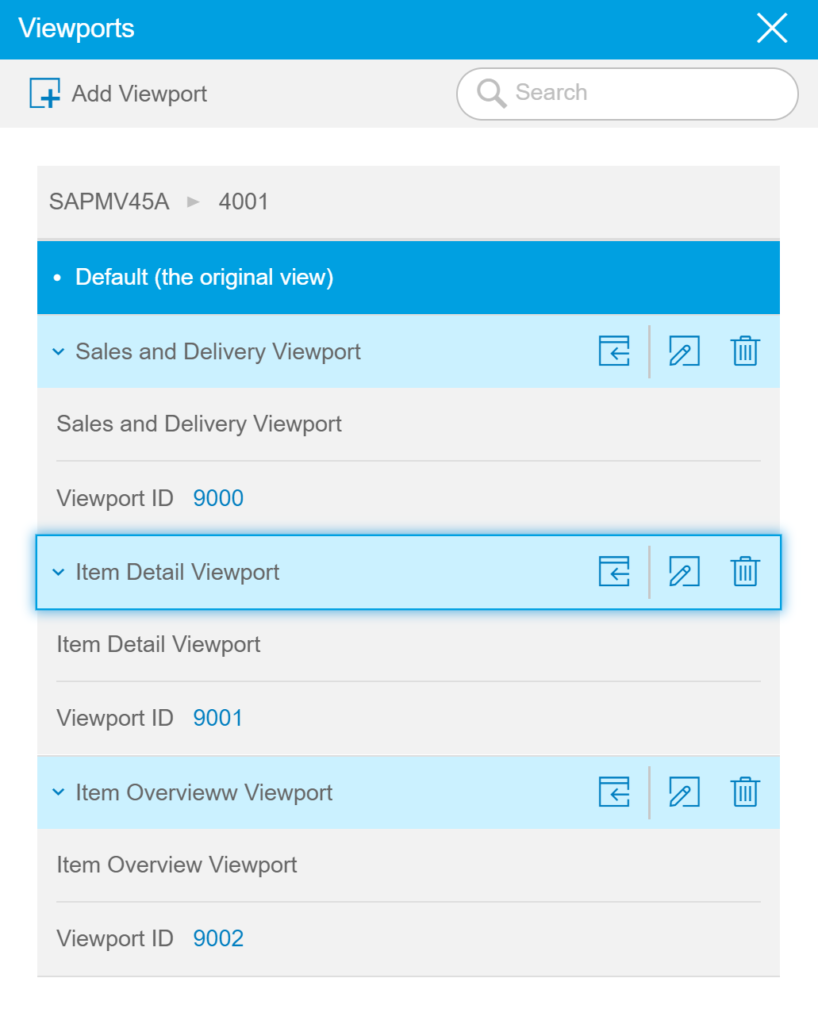Edit the Sales and Delivery Viewport
The width and height of the screenshot is (818, 1024).
tap(684, 351)
